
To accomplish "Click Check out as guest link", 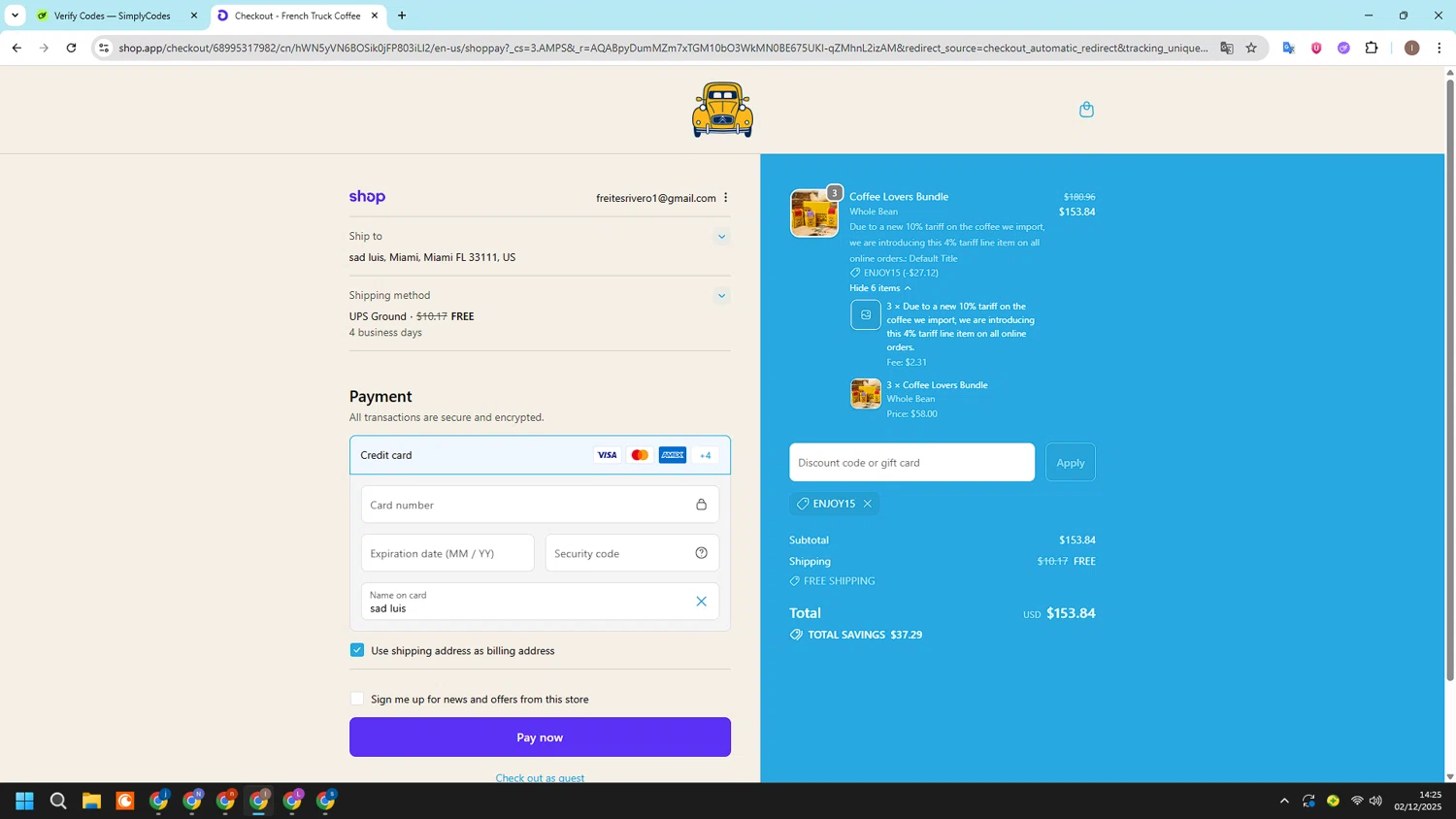I will pos(540,777).
